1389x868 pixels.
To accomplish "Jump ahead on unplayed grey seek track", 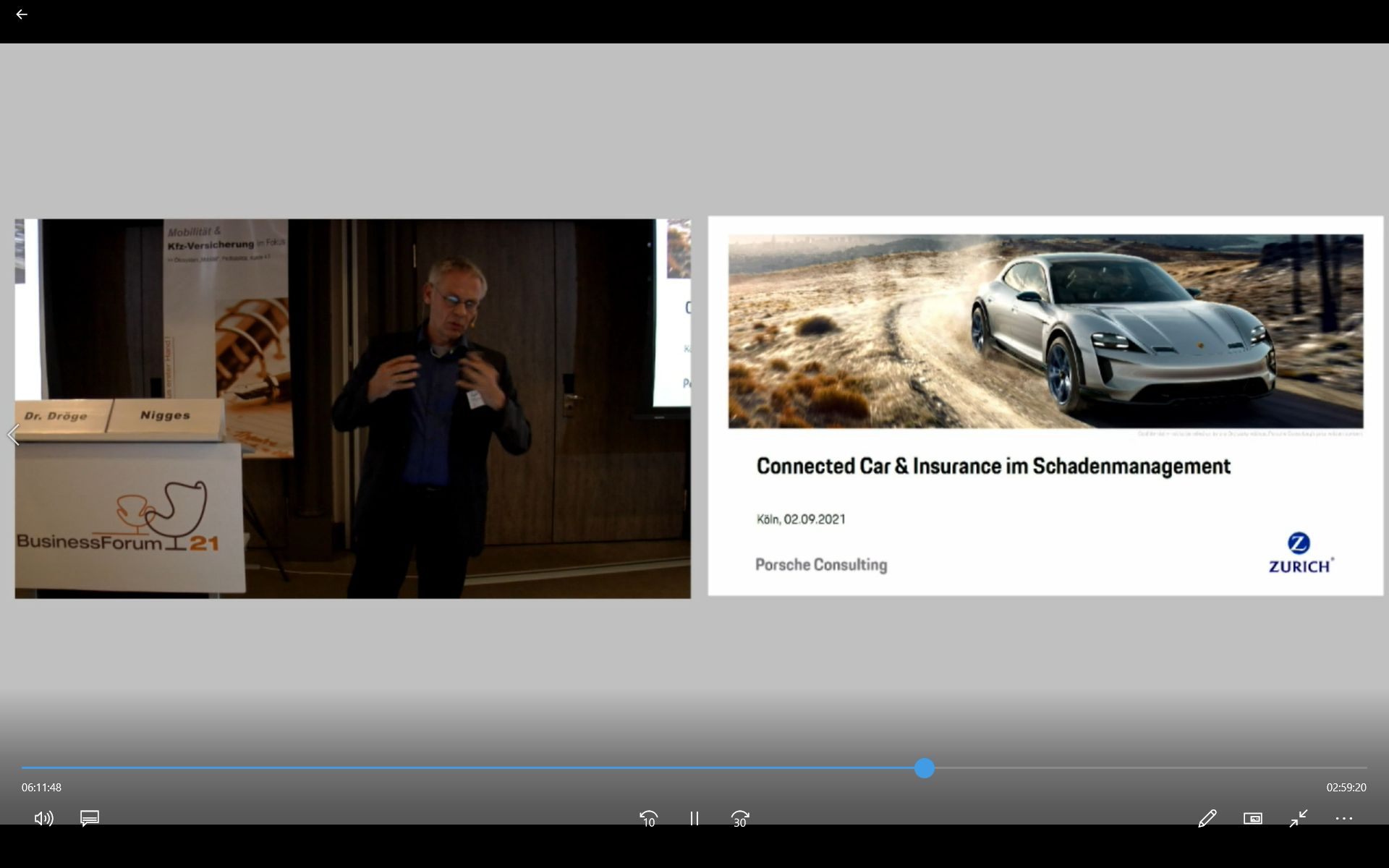I will pos(1157,768).
